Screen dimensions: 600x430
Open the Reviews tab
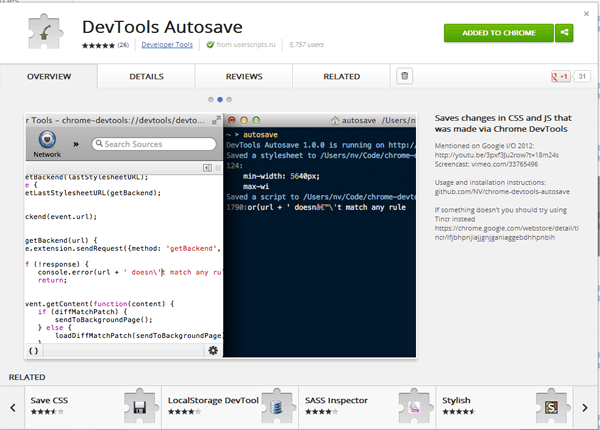244,77
